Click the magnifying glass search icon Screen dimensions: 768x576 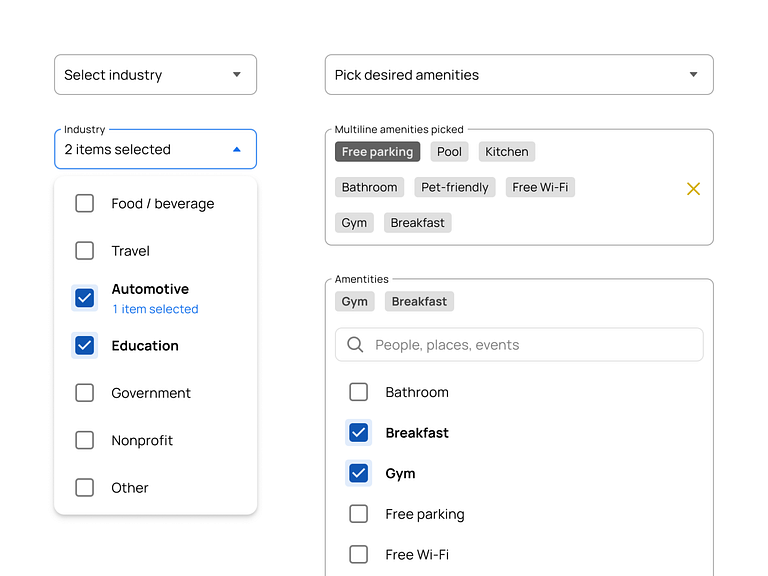click(x=355, y=345)
